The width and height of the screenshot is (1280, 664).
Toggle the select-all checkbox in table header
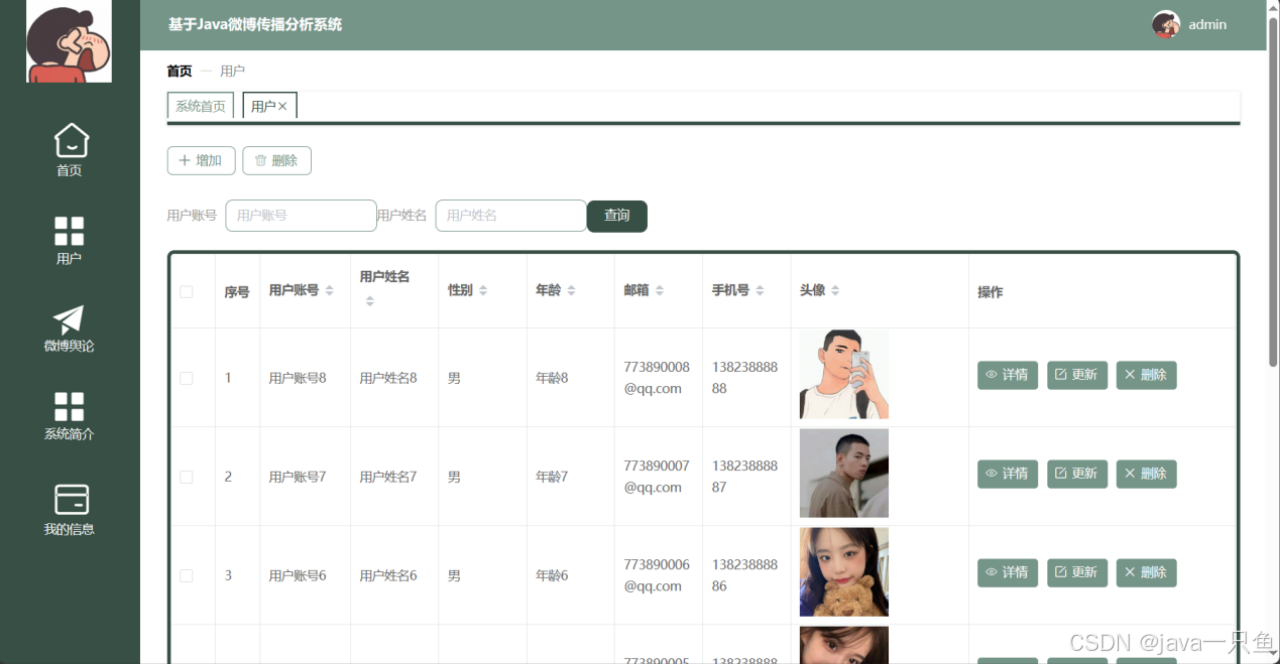(186, 292)
